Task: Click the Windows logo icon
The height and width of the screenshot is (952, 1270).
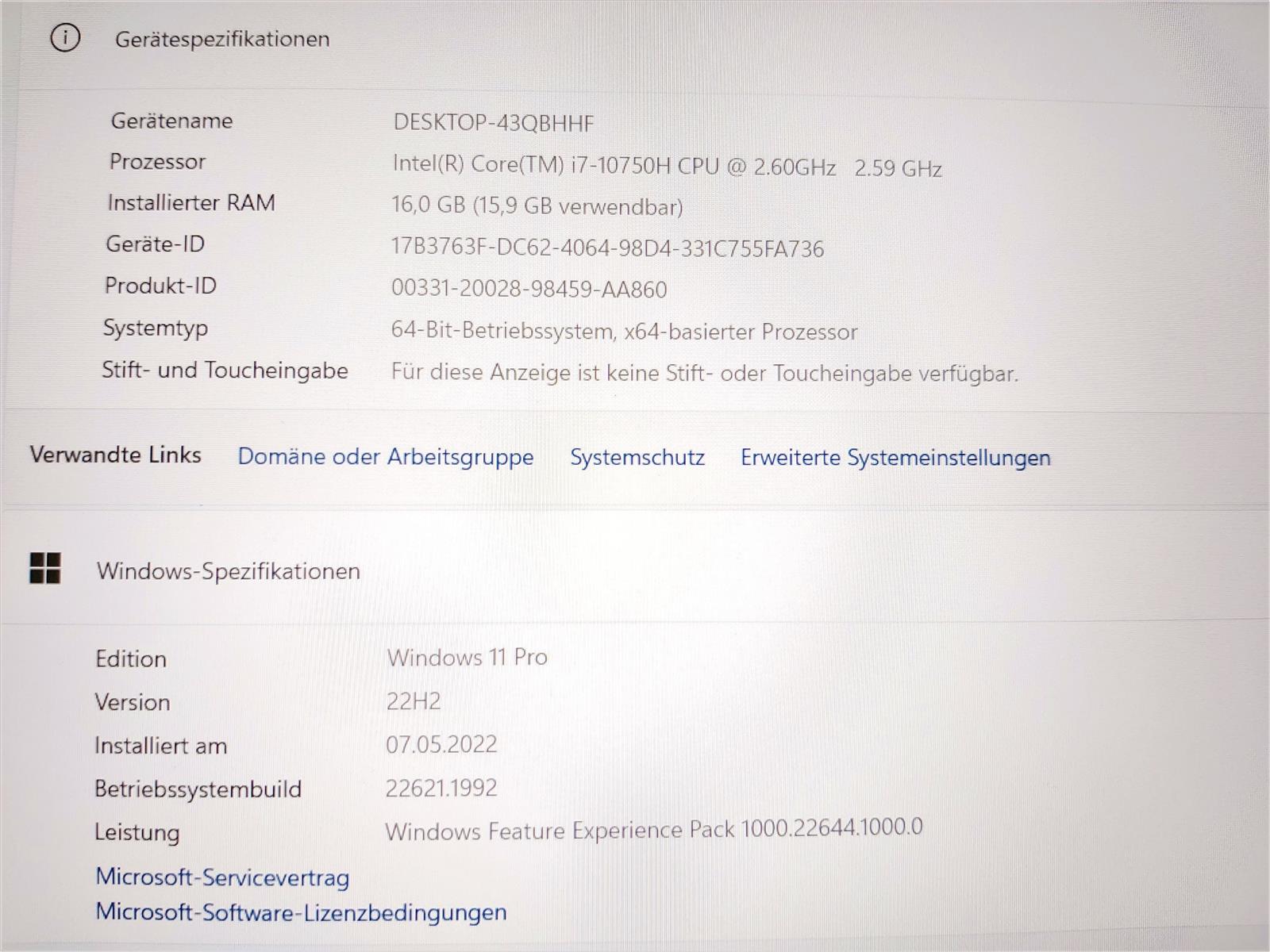Action: 45,568
